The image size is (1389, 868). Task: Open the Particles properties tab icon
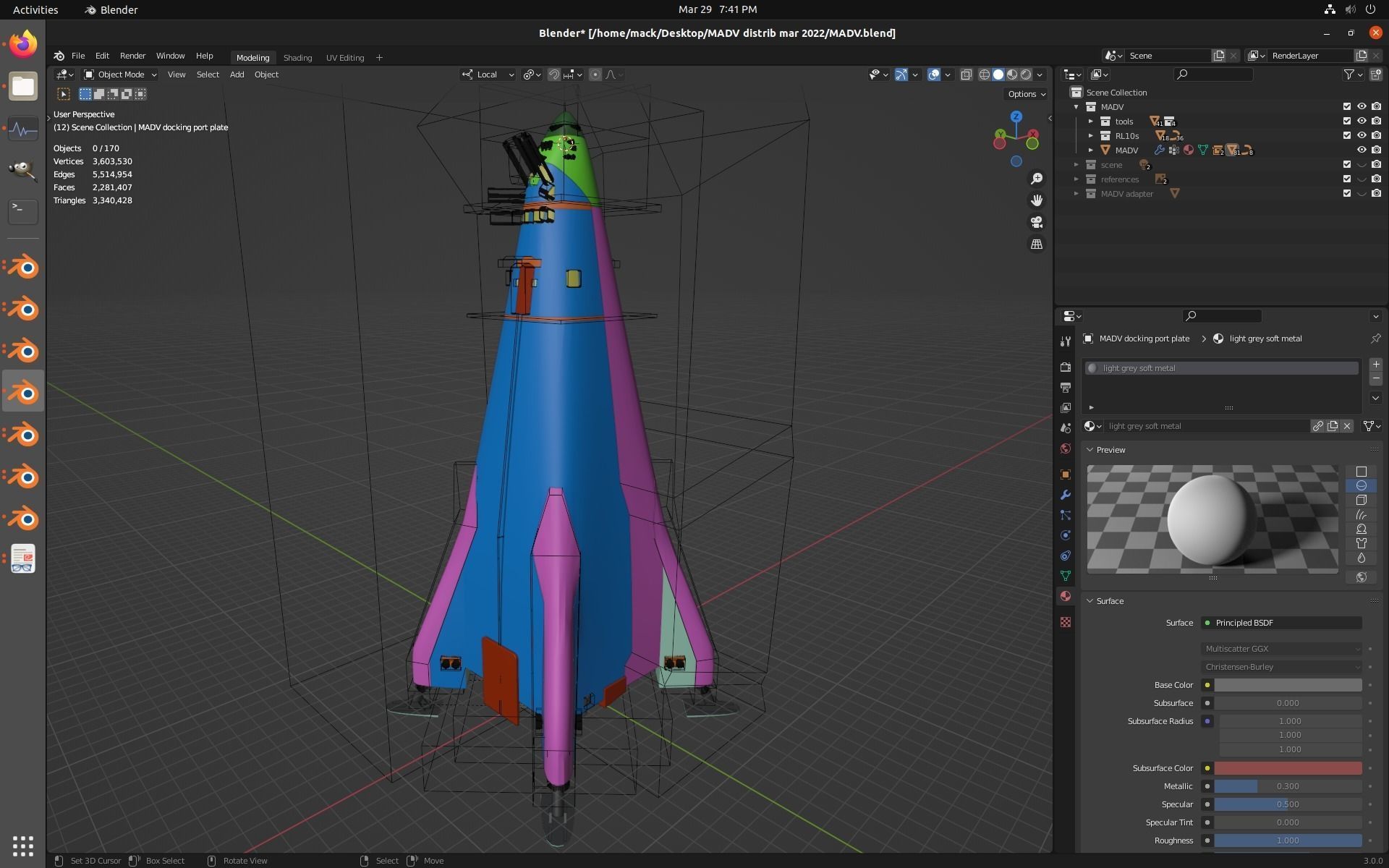(1065, 515)
